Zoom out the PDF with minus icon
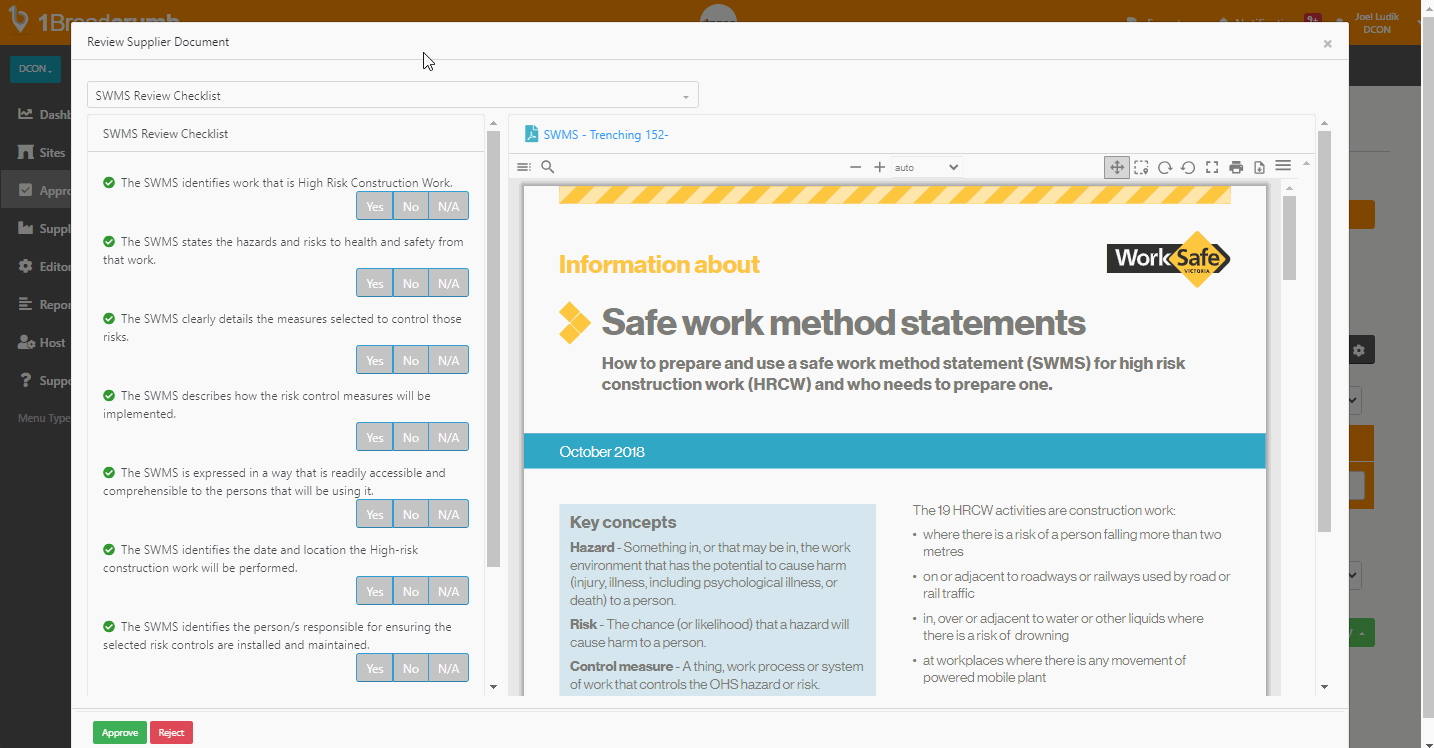This screenshot has width=1434, height=748. (x=855, y=167)
